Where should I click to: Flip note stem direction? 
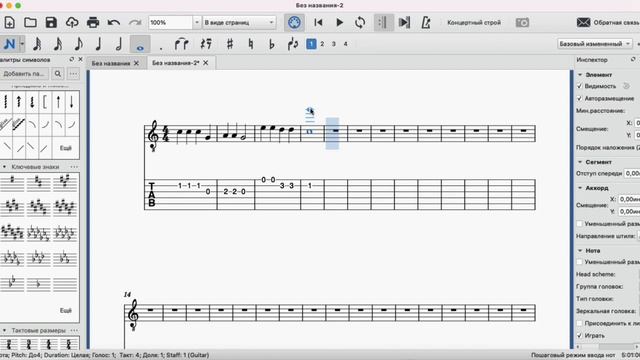[x=293, y=44]
